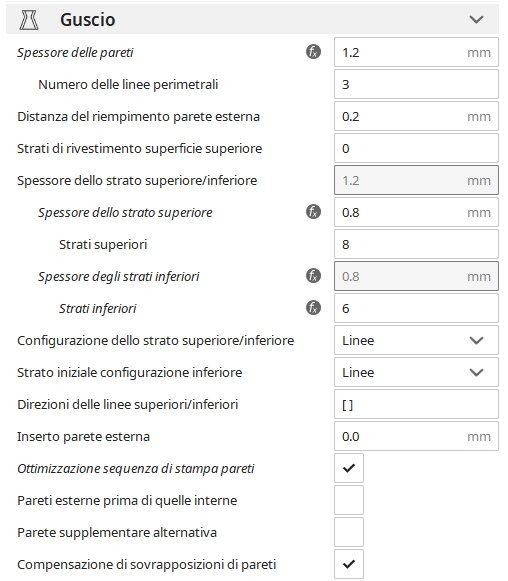Collapse the Guscio section chevron
This screenshot has height=581, width=508.
click(x=476, y=19)
